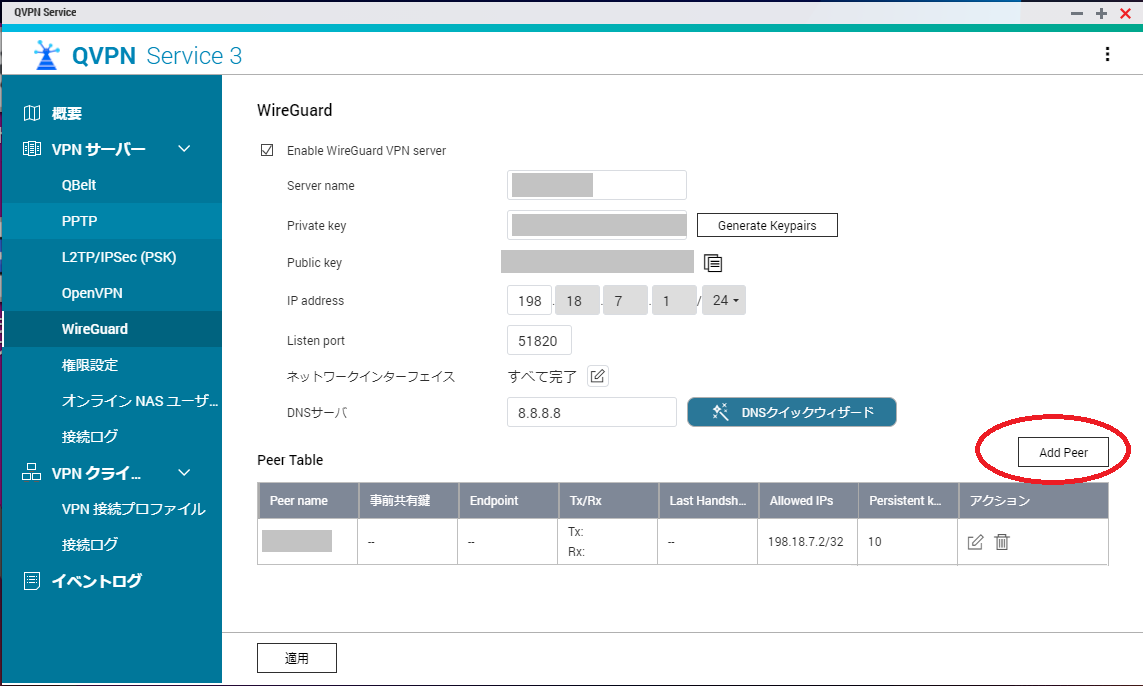The image size is (1143, 686).
Task: Click the すべて完了 interface status text
Action: 542,376
